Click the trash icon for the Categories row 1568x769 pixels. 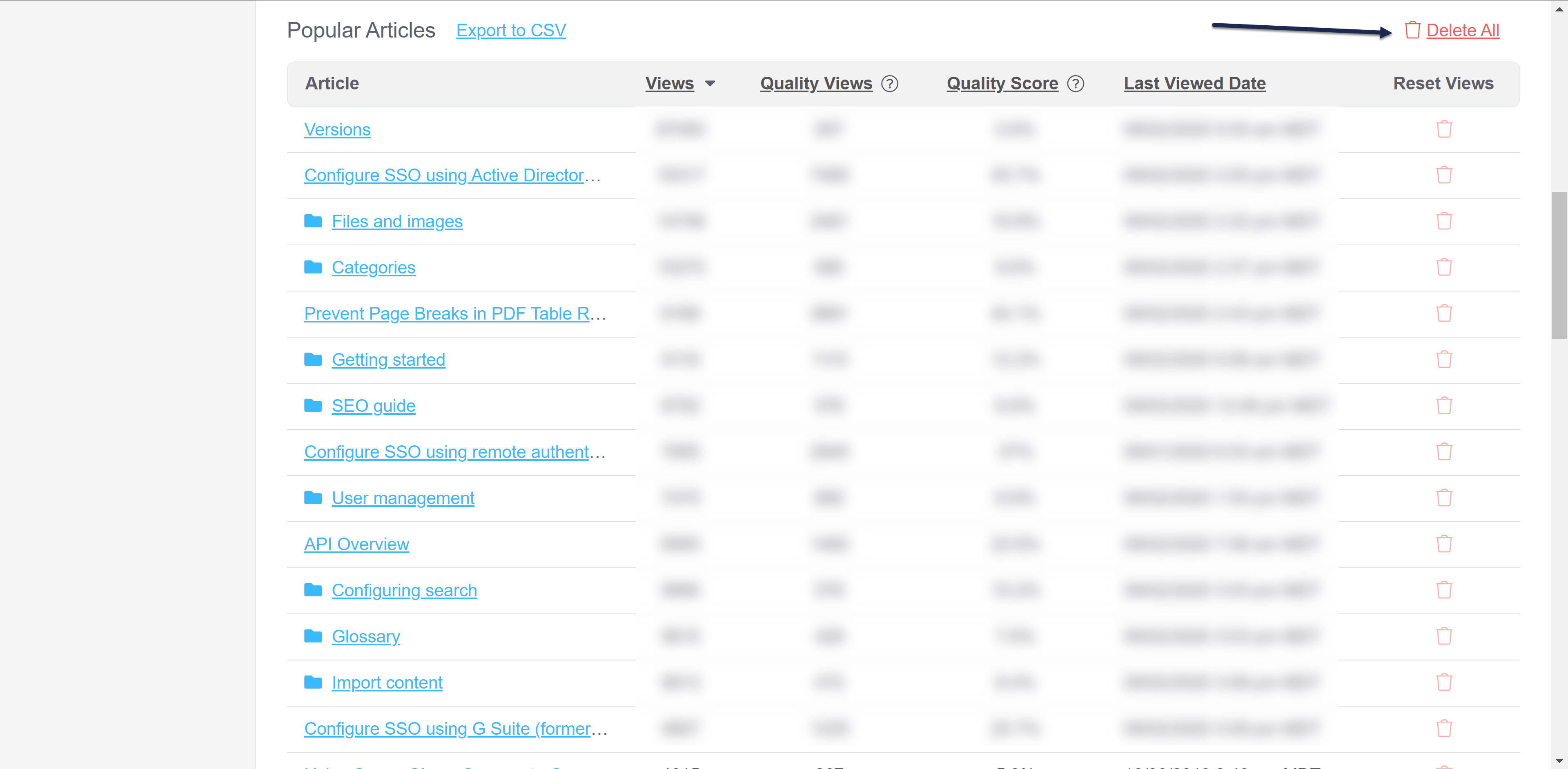[1444, 267]
